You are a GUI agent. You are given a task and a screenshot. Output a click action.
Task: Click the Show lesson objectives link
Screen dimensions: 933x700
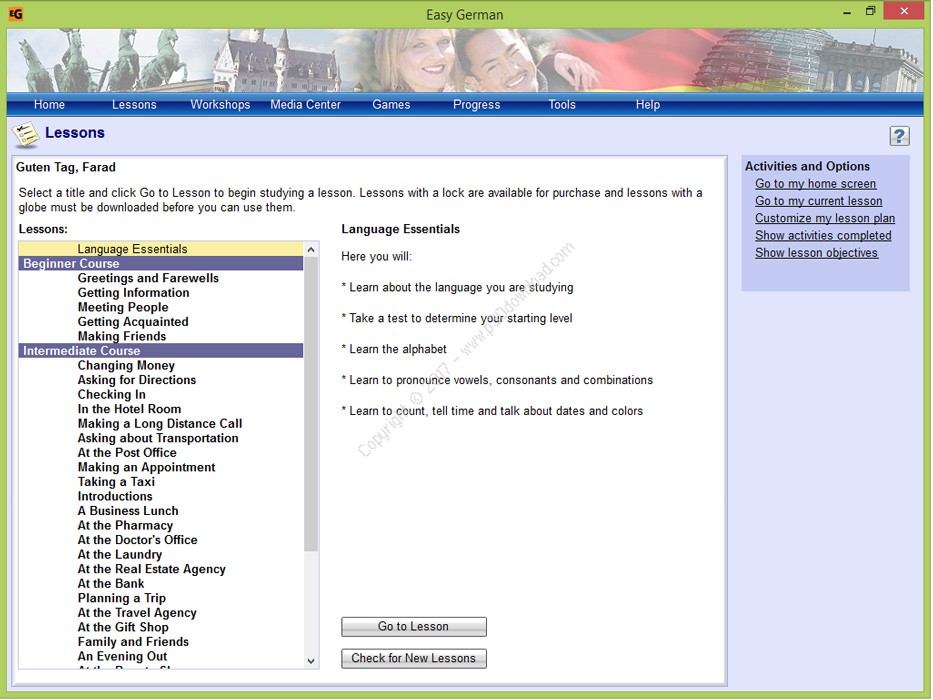(816, 253)
